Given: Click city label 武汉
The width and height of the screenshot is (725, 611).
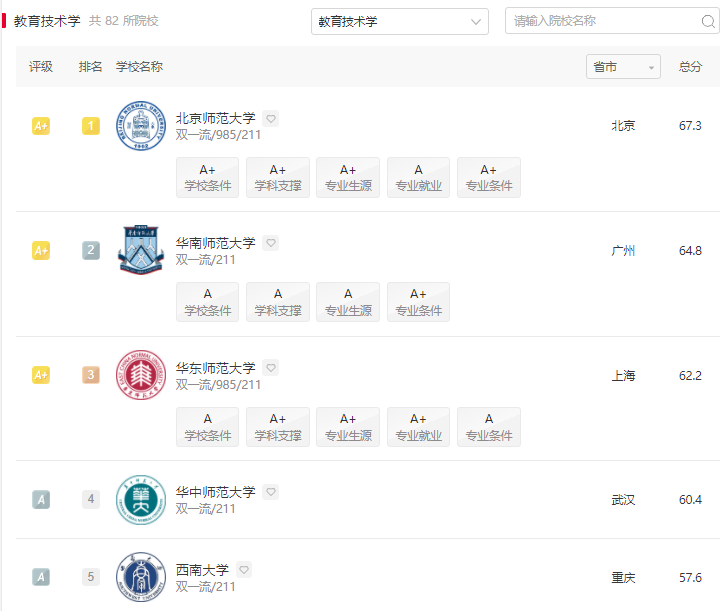Looking at the screenshot, I should point(623,500).
